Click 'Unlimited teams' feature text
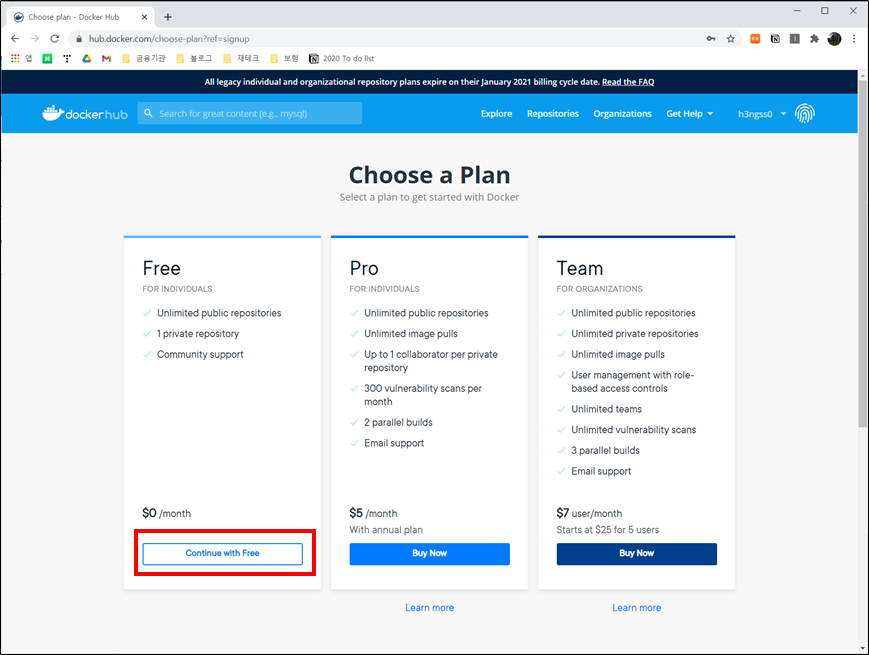The width and height of the screenshot is (869, 655). pyautogui.click(x=606, y=409)
